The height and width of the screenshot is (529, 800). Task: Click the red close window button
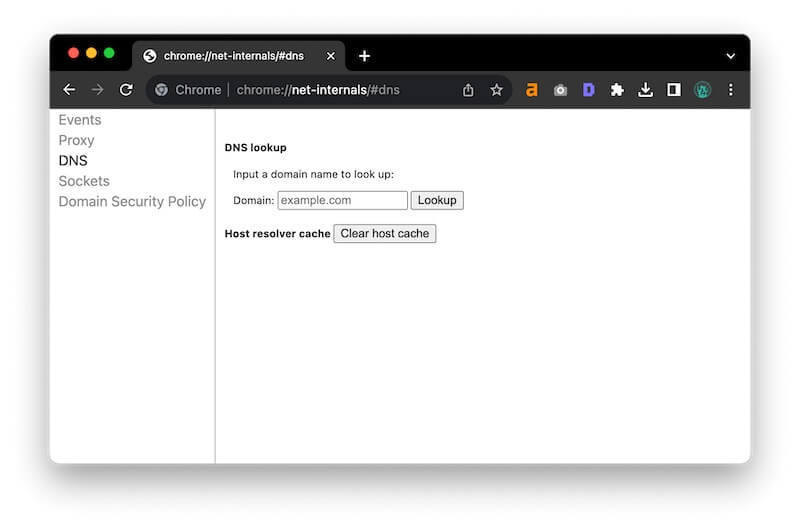tap(73, 53)
